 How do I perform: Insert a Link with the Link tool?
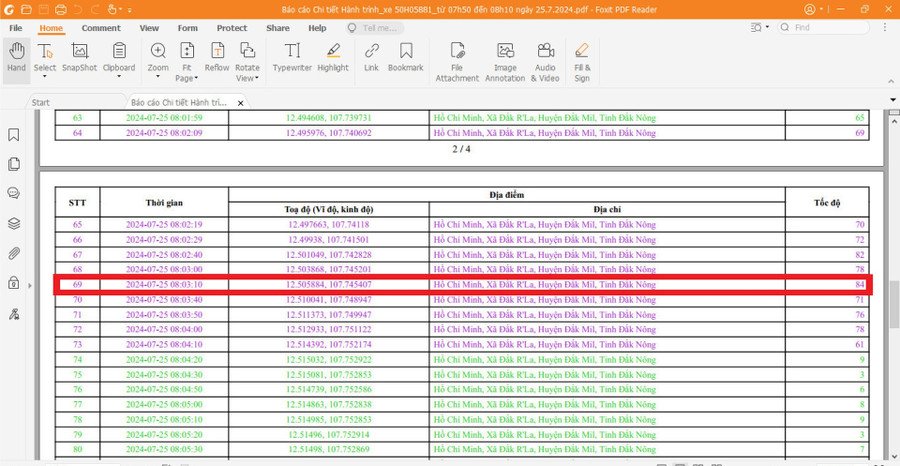coord(371,58)
